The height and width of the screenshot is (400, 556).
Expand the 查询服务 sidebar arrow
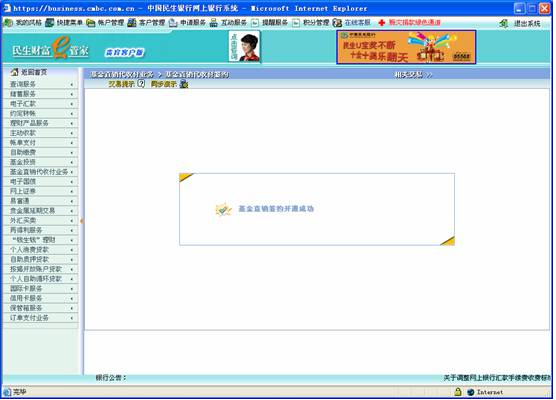(72, 84)
